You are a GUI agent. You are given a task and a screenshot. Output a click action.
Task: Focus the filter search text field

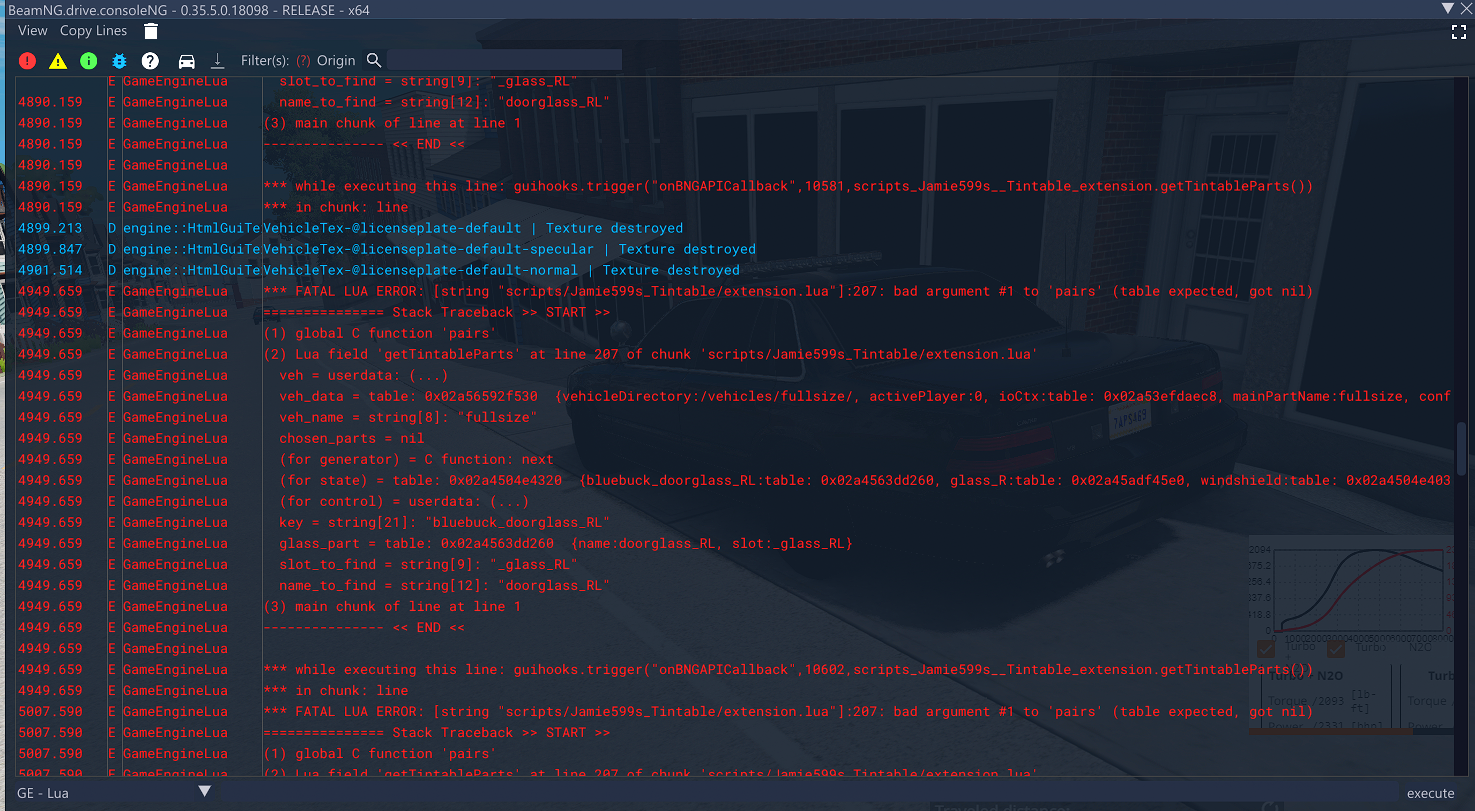pyautogui.click(x=504, y=60)
